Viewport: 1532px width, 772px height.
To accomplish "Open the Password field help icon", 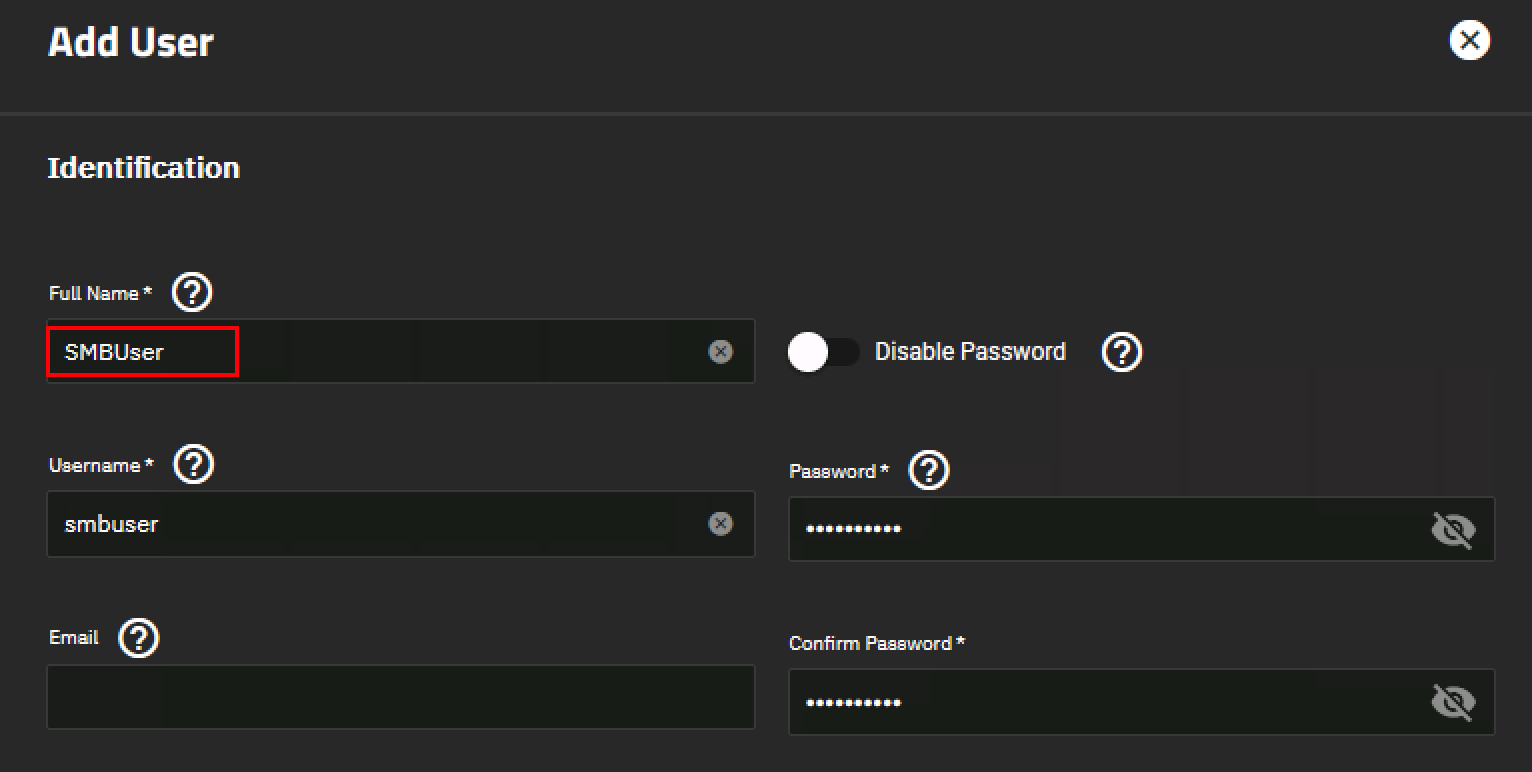I will [929, 471].
